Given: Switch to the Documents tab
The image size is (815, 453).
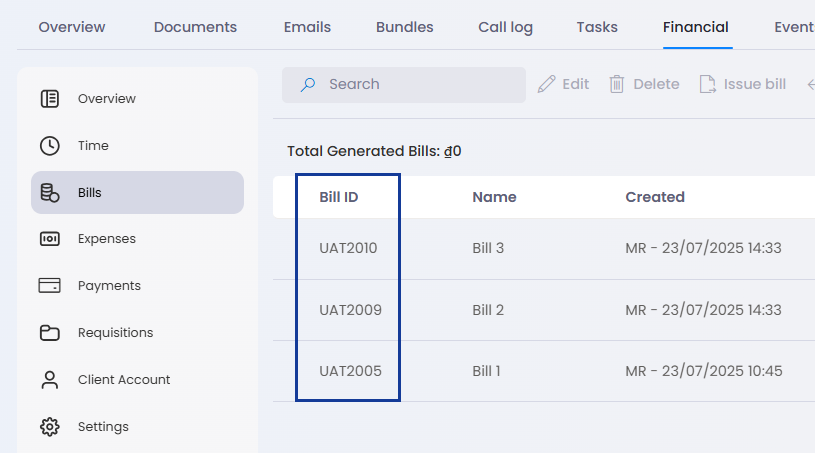Looking at the screenshot, I should pos(195,27).
